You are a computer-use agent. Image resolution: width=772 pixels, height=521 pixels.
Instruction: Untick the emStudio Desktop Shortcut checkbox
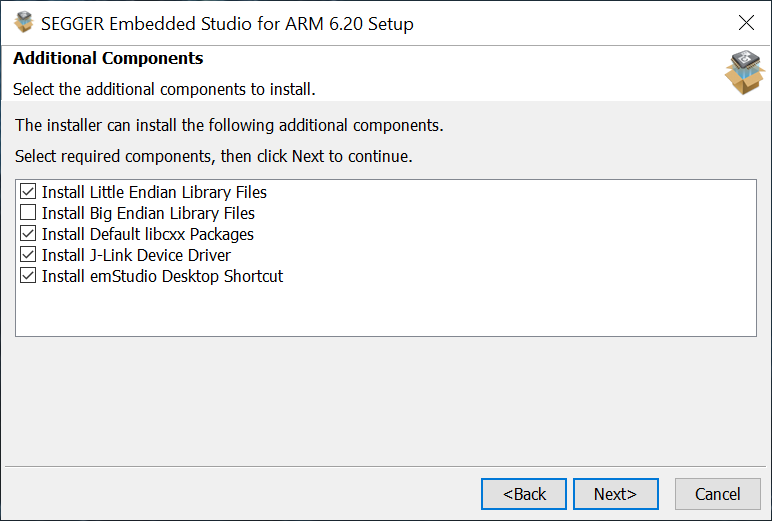(x=28, y=276)
